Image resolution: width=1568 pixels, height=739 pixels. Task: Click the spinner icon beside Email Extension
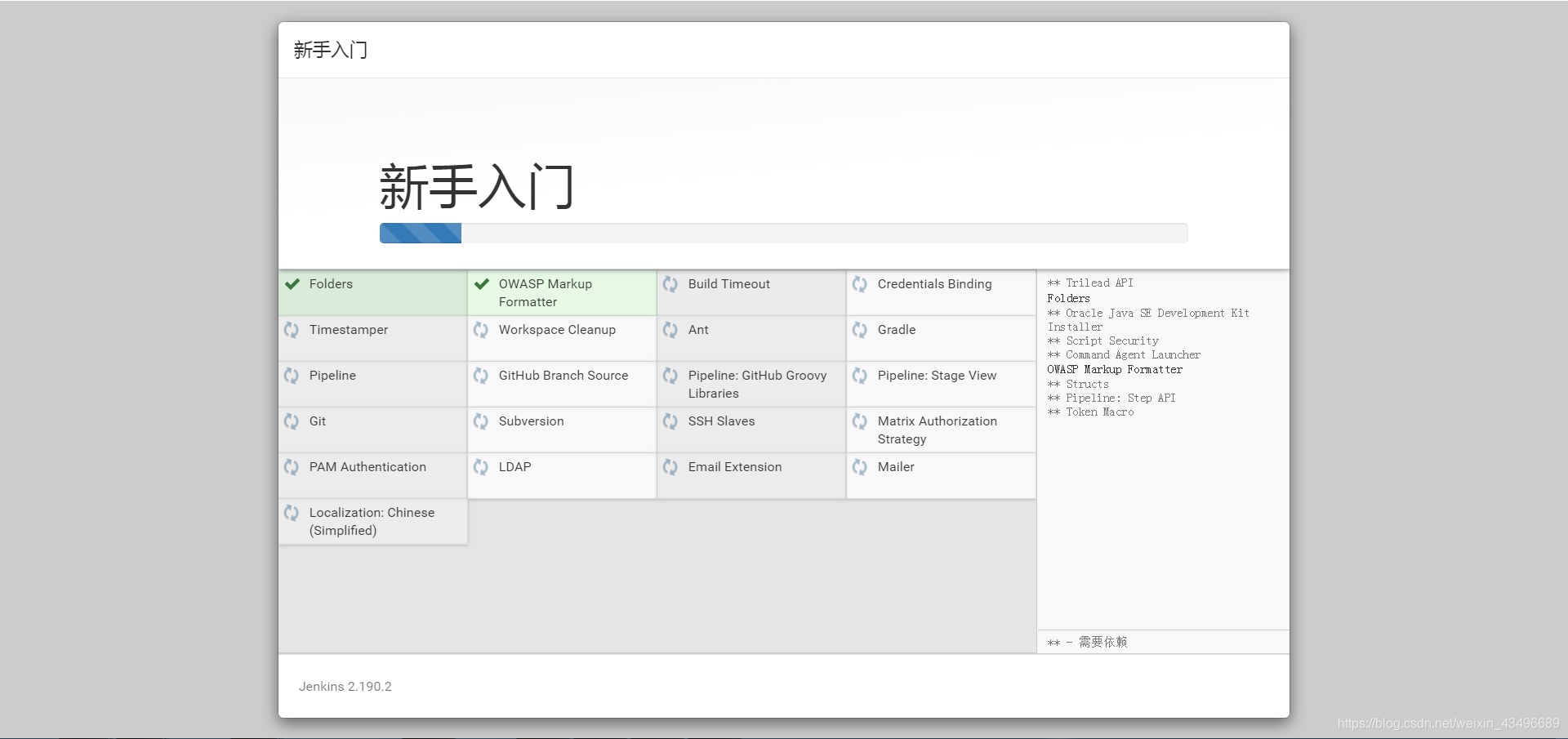(x=670, y=467)
